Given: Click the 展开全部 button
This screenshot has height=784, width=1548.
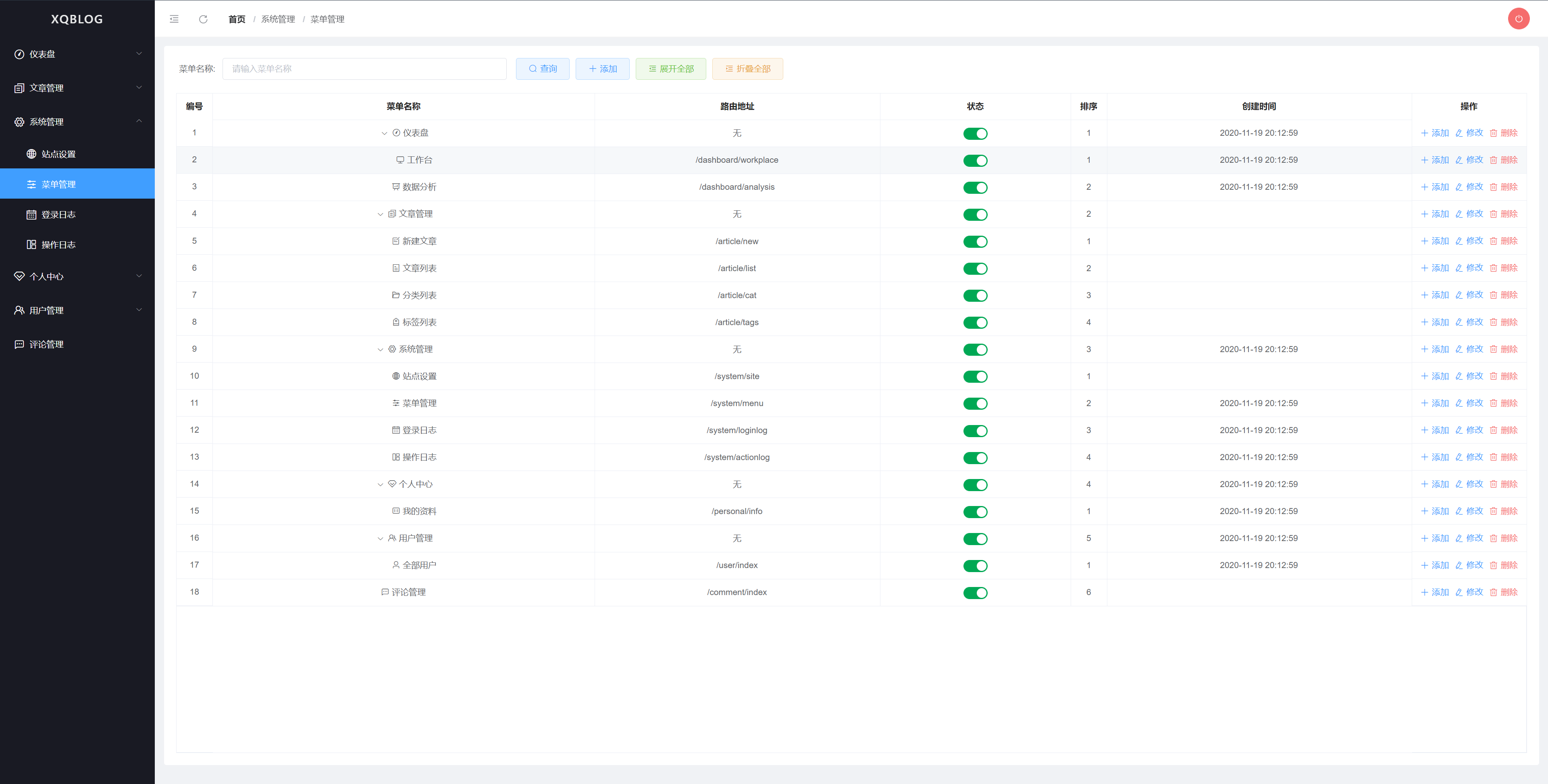Looking at the screenshot, I should (x=671, y=69).
